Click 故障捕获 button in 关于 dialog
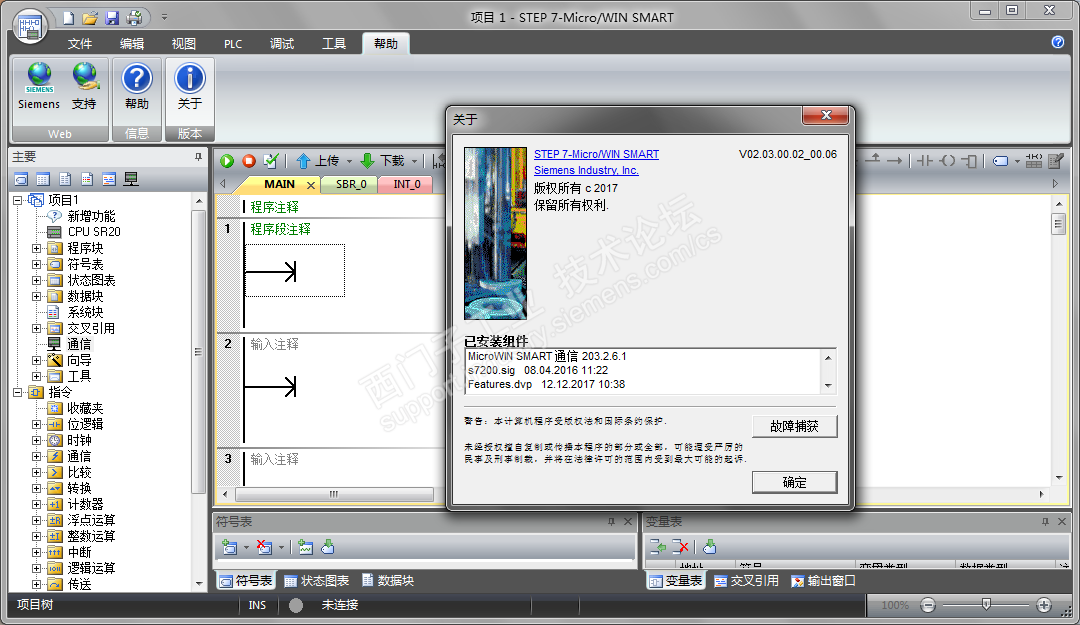This screenshot has width=1080, height=625. click(x=794, y=427)
